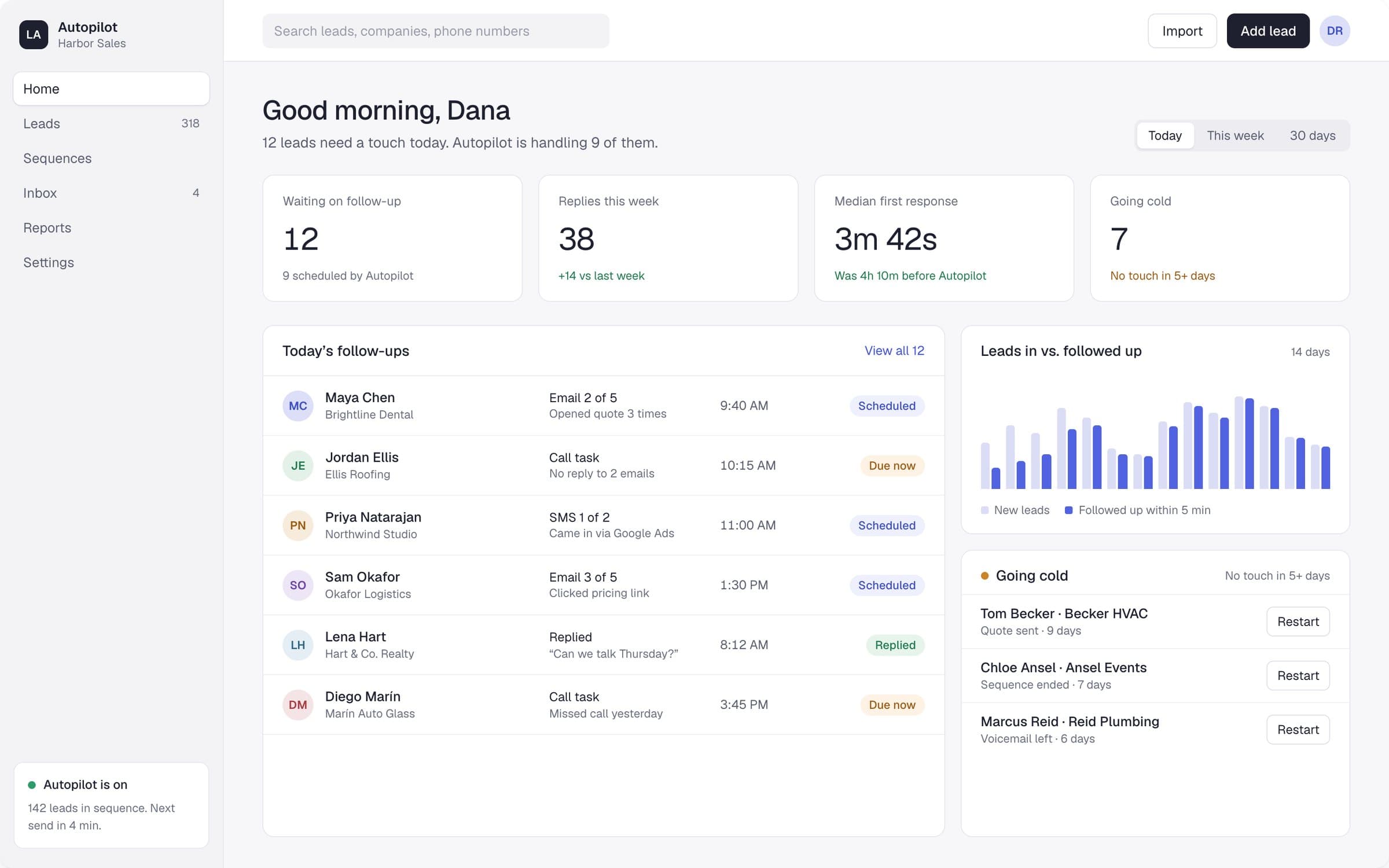Open the Replies this week card
This screenshot has width=1389, height=868.
[668, 238]
